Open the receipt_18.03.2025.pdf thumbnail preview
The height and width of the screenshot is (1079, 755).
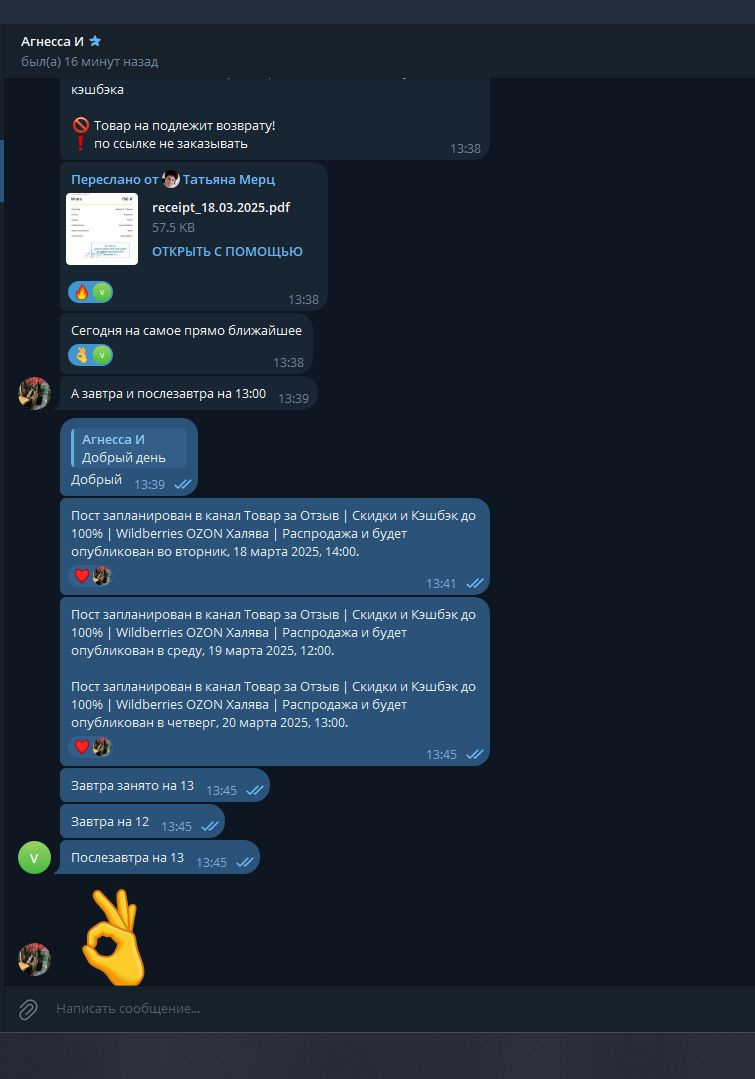(x=102, y=229)
